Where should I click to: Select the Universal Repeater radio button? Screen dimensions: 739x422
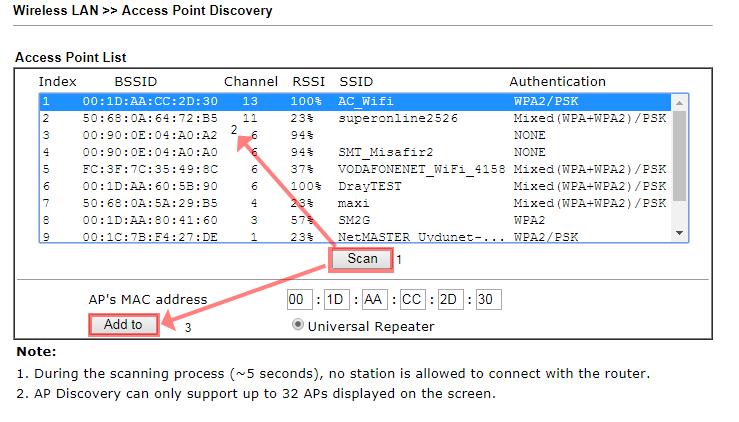(297, 326)
